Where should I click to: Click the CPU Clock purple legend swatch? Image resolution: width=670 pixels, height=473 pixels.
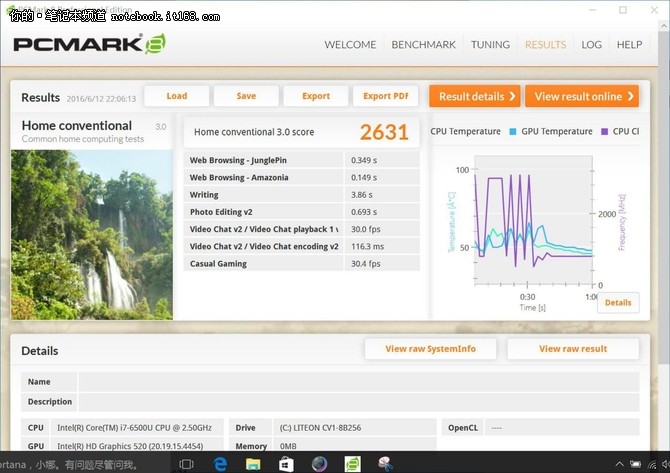point(604,132)
